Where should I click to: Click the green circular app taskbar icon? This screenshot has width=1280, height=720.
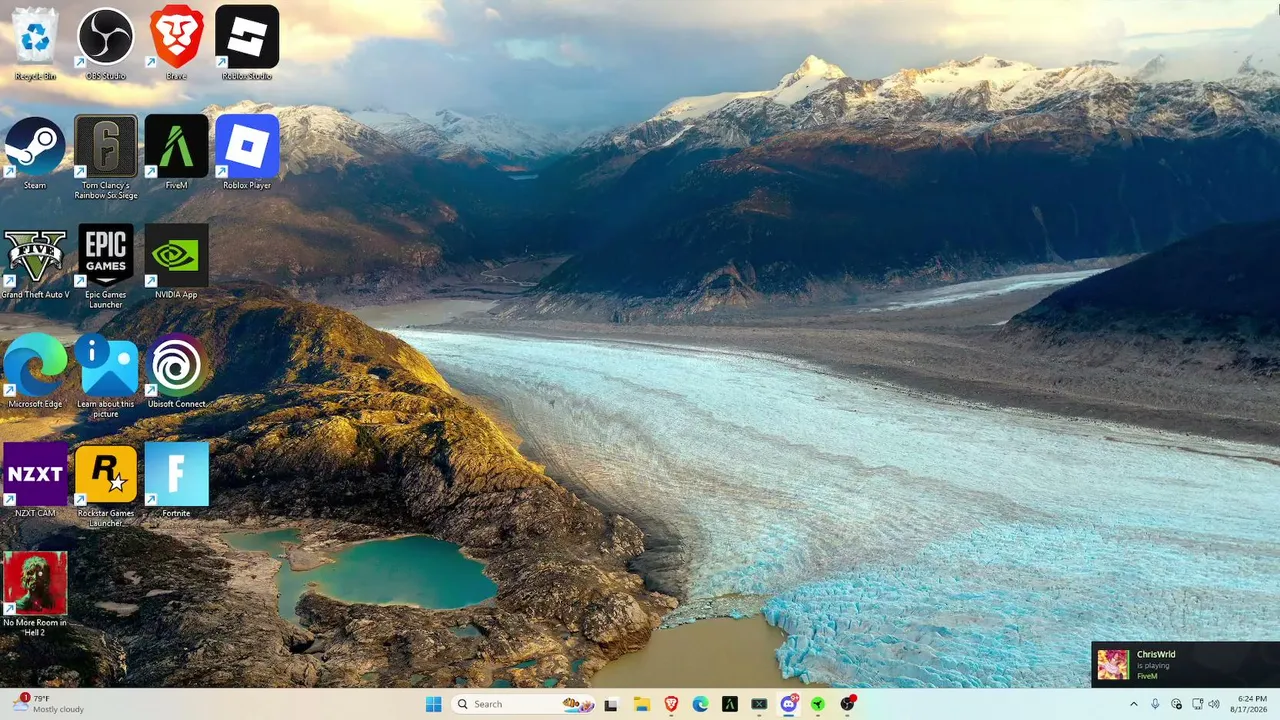(x=818, y=704)
